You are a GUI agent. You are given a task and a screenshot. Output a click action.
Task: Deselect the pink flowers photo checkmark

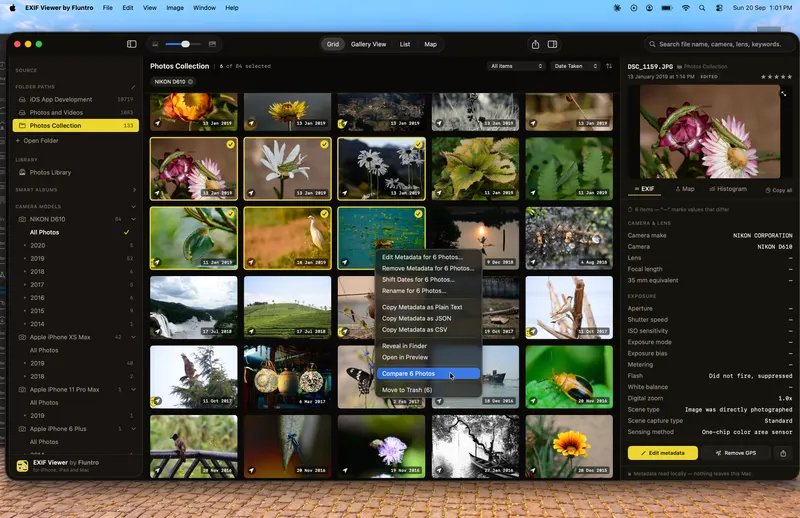tap(231, 144)
